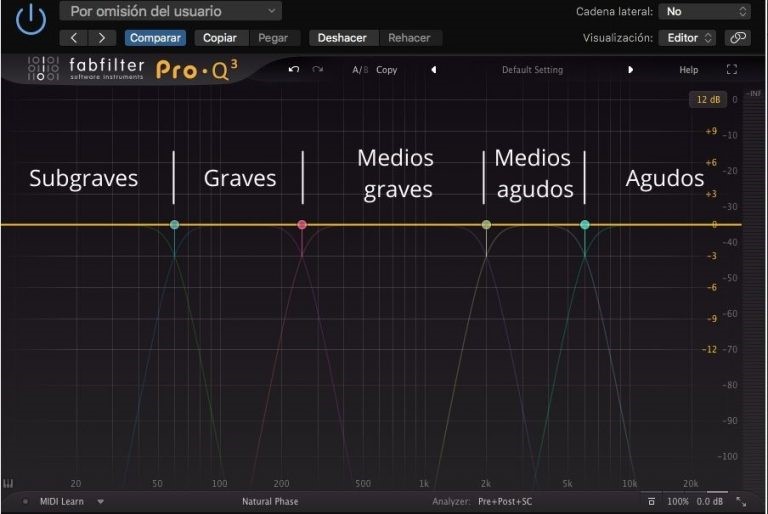The image size is (768, 514).
Task: Adjust the 0.0 dB output gain control
Action: (712, 501)
